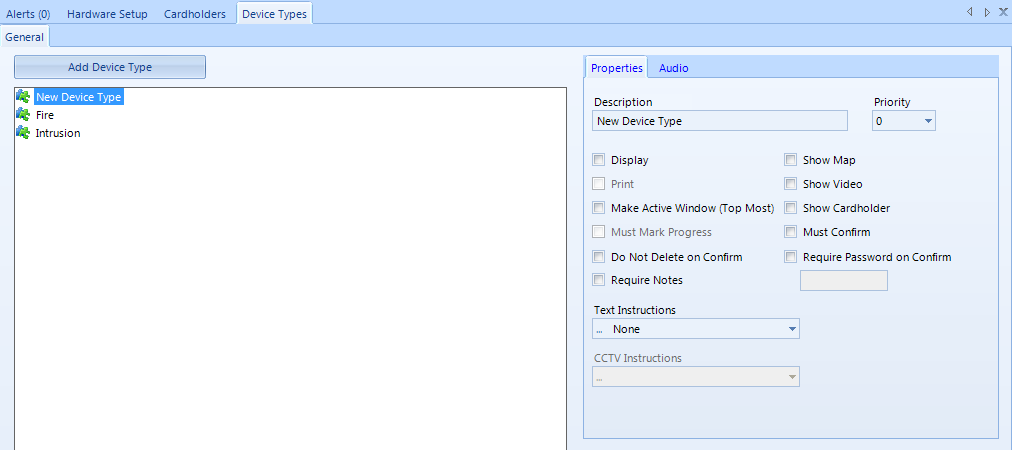Click into the Description text field
The height and width of the screenshot is (450, 1012).
pos(719,121)
